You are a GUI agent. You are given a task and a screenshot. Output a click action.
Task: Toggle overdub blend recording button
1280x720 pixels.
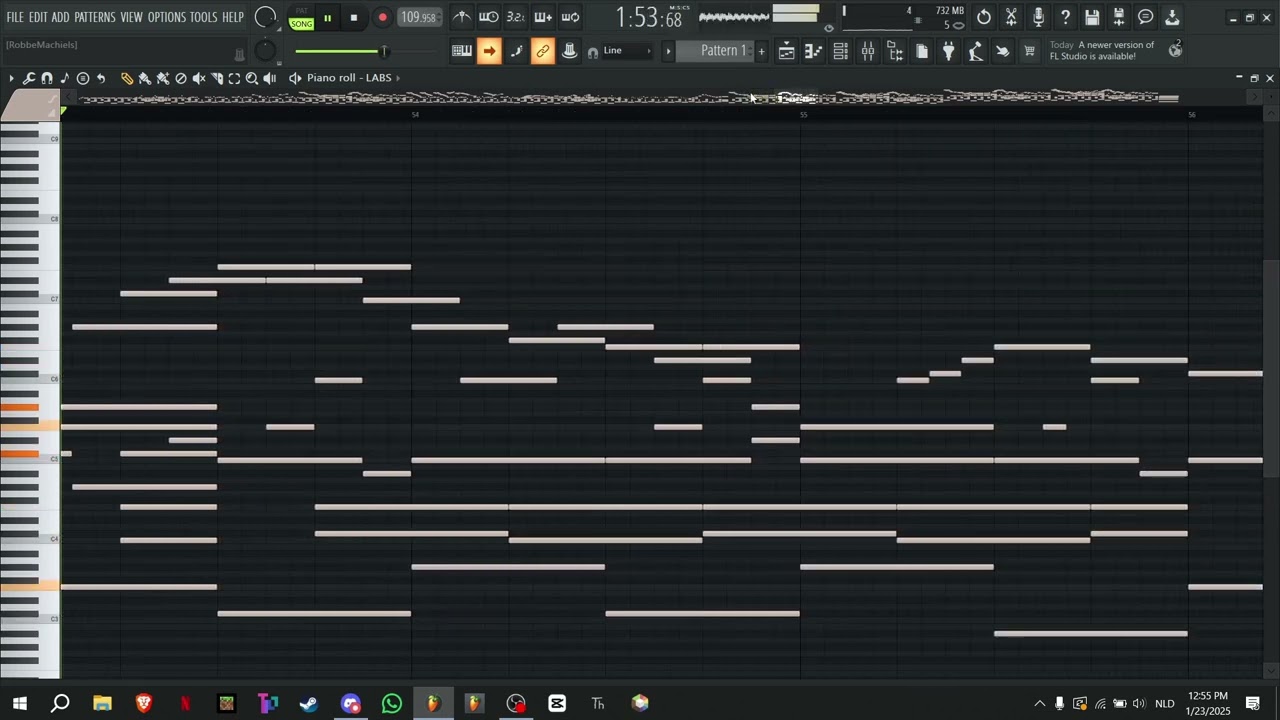pyautogui.click(x=543, y=17)
